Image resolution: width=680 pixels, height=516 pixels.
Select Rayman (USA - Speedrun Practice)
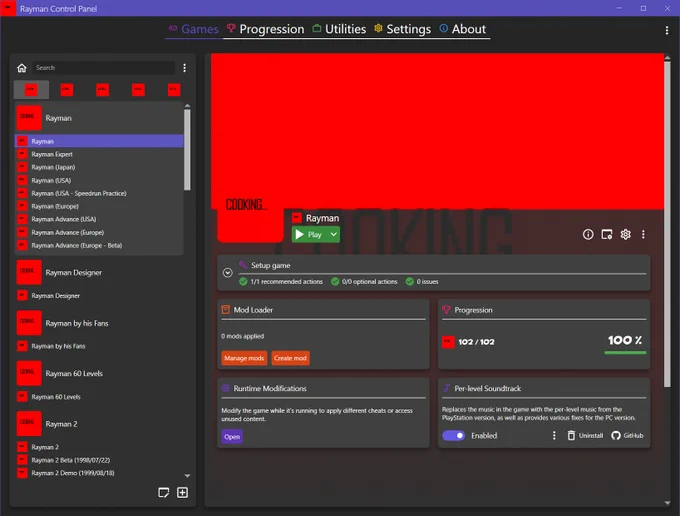[x=99, y=193]
